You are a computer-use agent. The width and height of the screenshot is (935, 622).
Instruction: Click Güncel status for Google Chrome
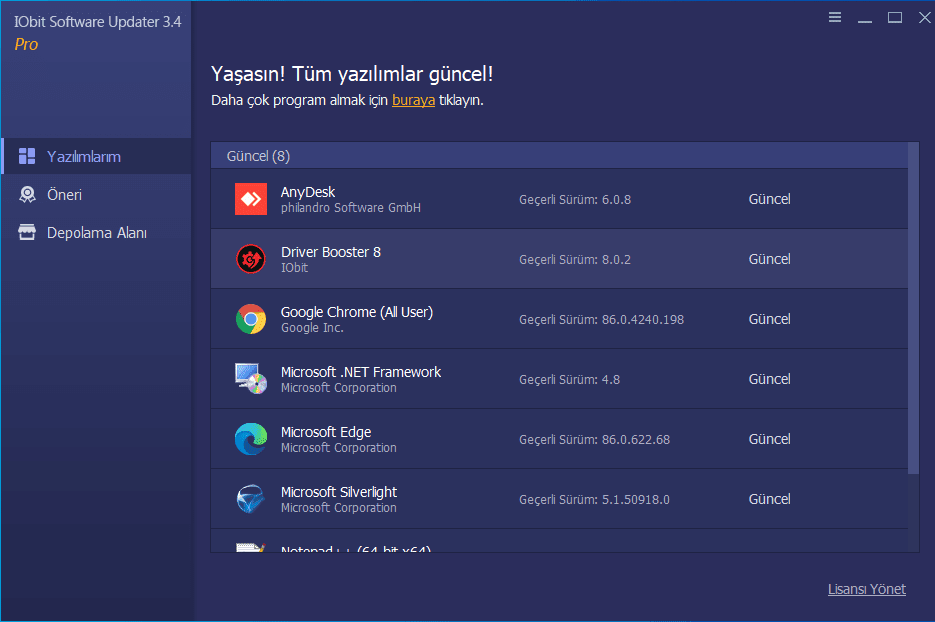coord(769,319)
